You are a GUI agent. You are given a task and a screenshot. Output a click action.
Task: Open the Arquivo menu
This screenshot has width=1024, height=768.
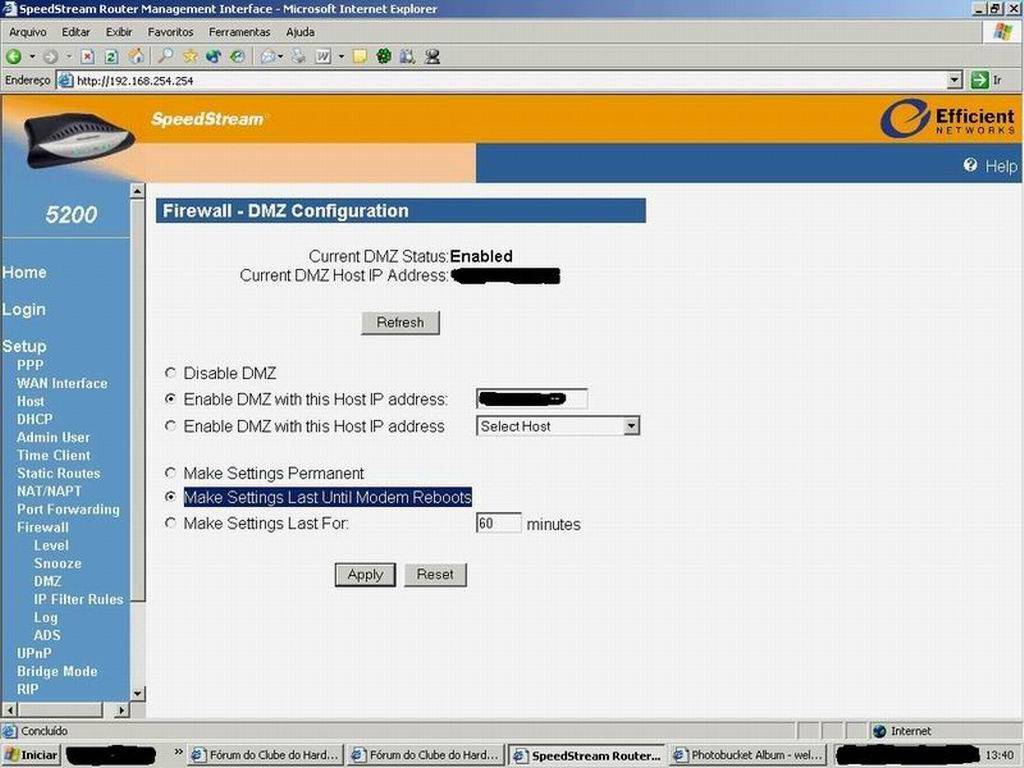[27, 32]
